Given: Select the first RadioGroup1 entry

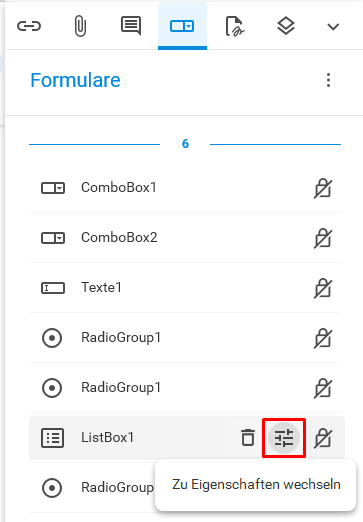Looking at the screenshot, I should [185, 338].
